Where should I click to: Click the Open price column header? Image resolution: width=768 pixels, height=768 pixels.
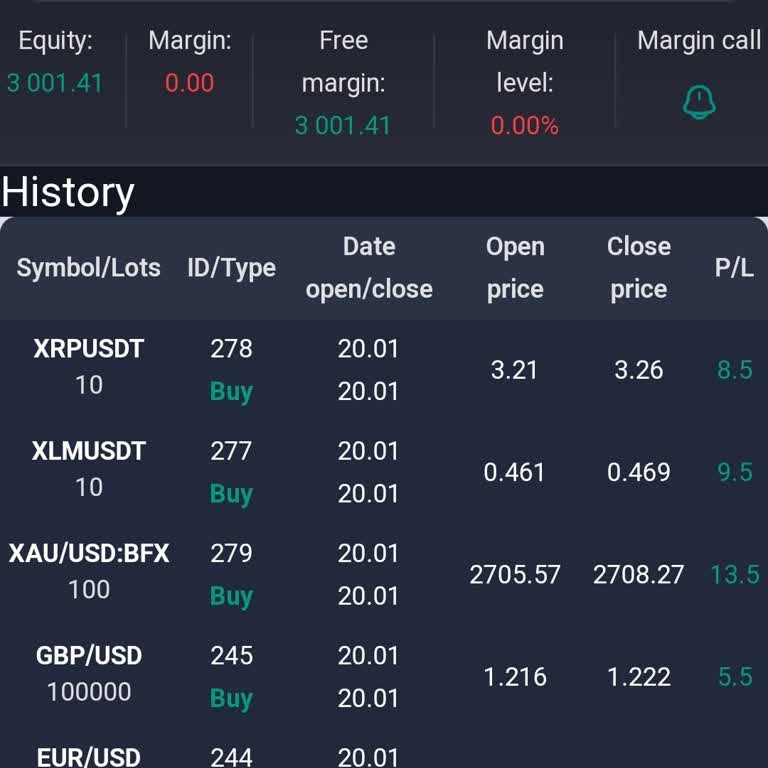pyautogui.click(x=515, y=268)
